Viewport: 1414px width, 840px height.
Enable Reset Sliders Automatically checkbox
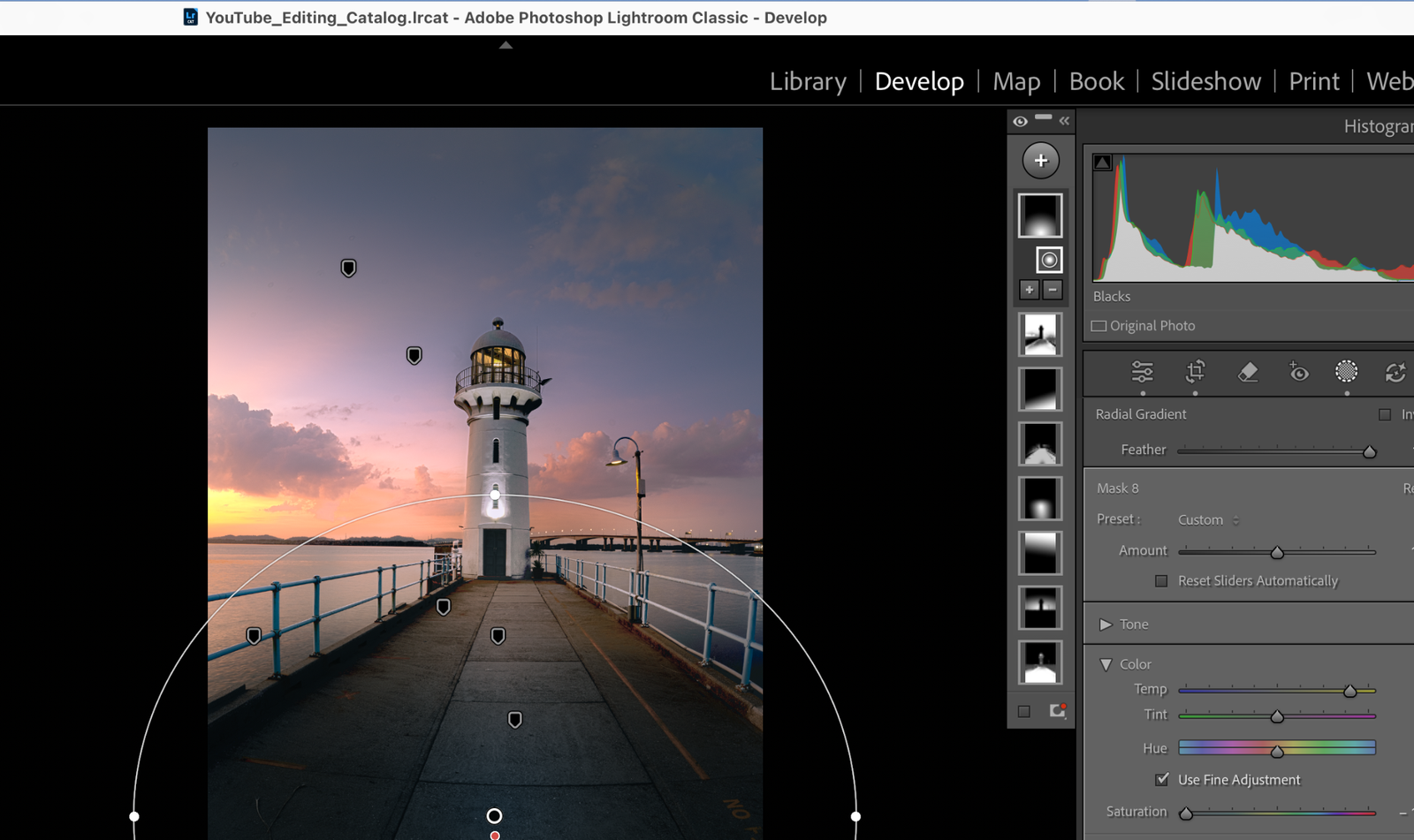click(x=1161, y=580)
